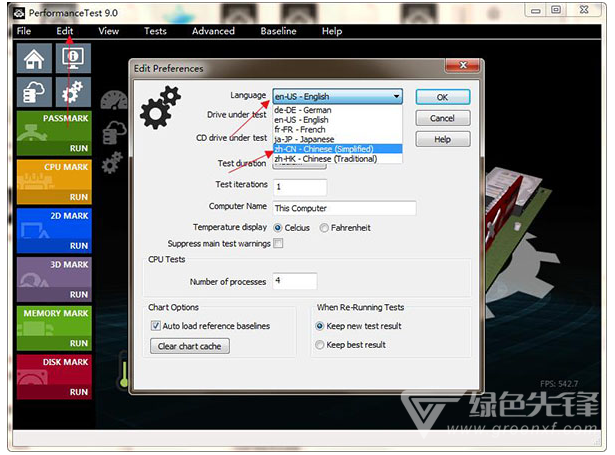Click the Help button in the dialog

[443, 139]
